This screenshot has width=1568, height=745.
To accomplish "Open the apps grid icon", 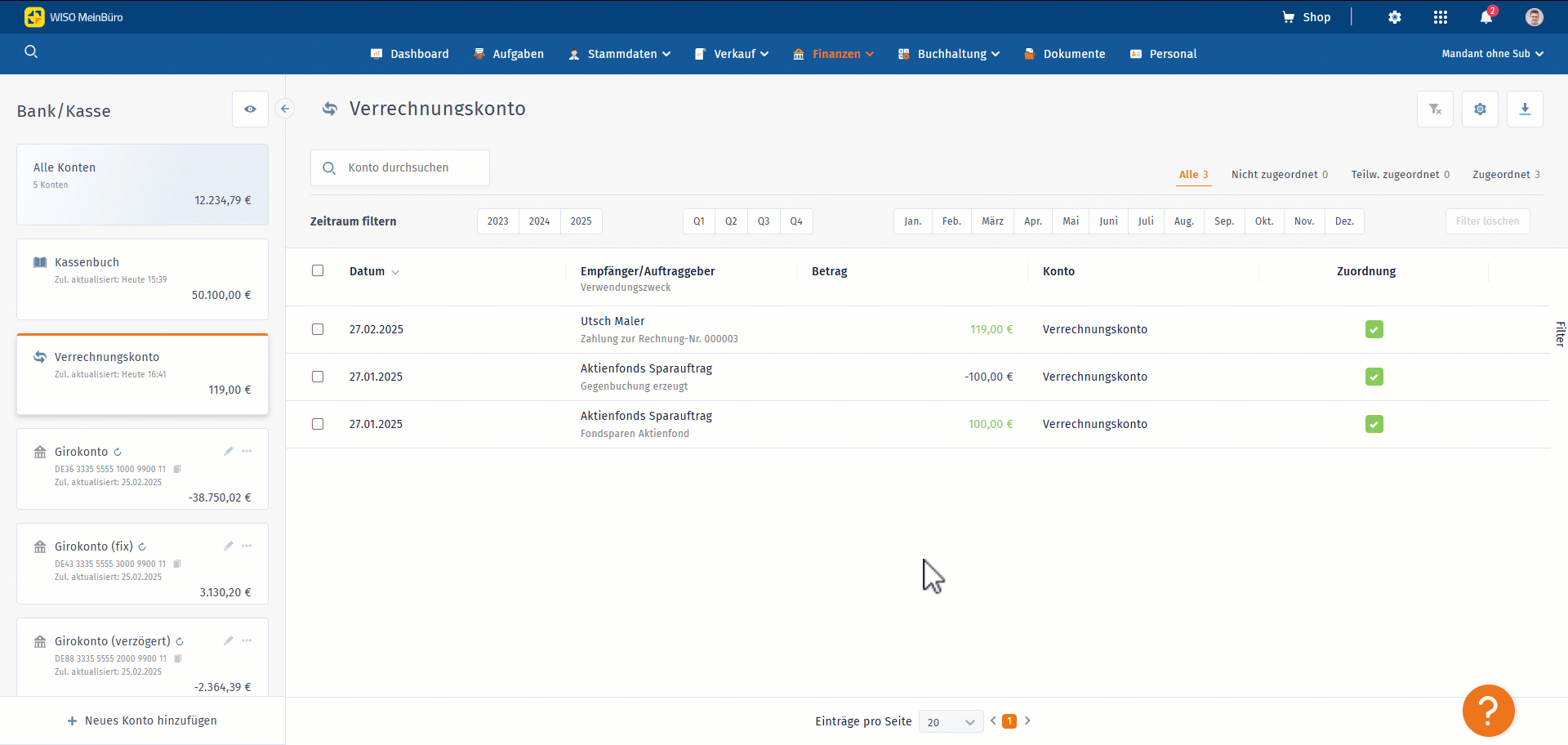I will (1441, 17).
